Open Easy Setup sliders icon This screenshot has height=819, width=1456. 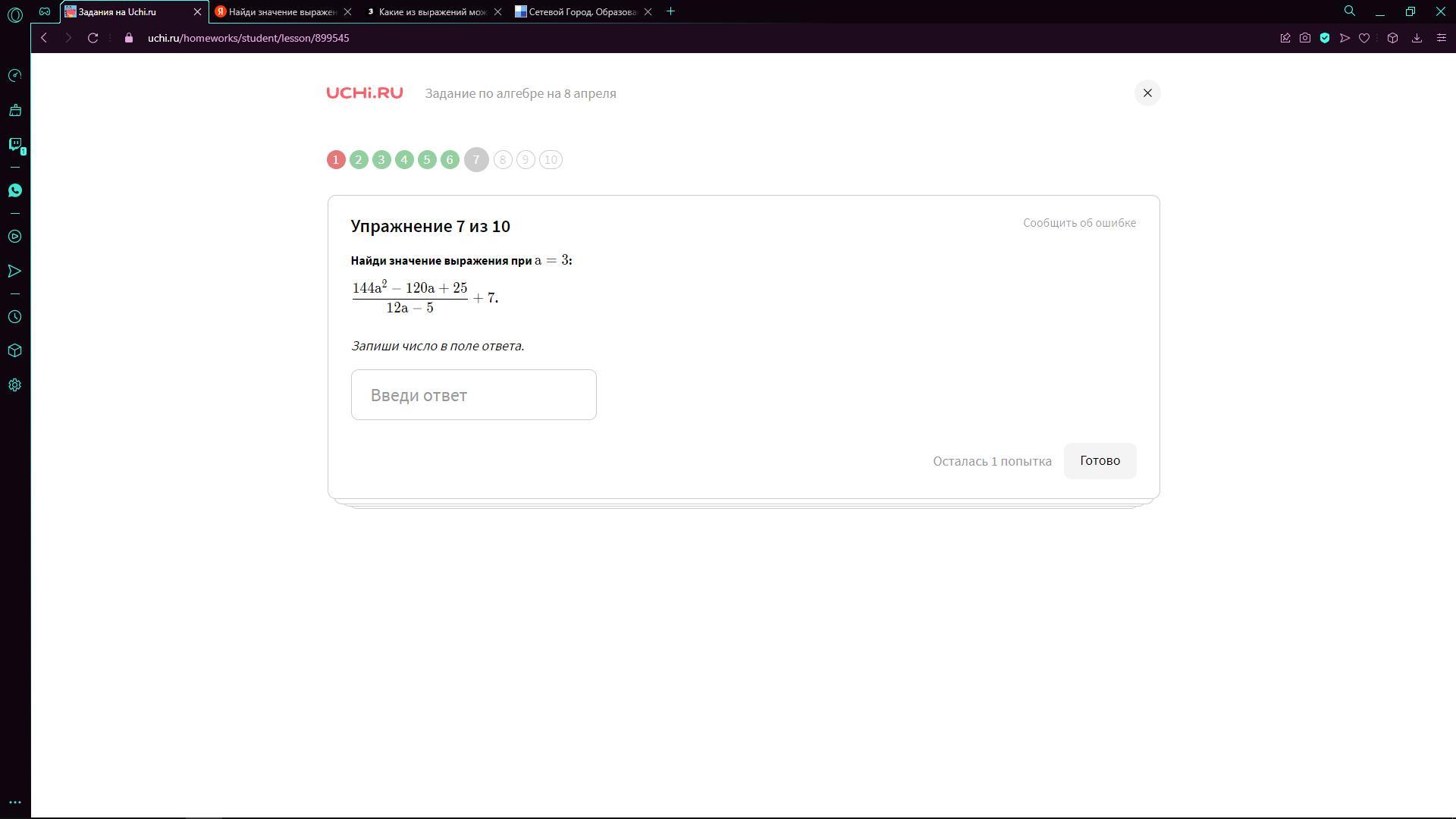pyautogui.click(x=1442, y=38)
